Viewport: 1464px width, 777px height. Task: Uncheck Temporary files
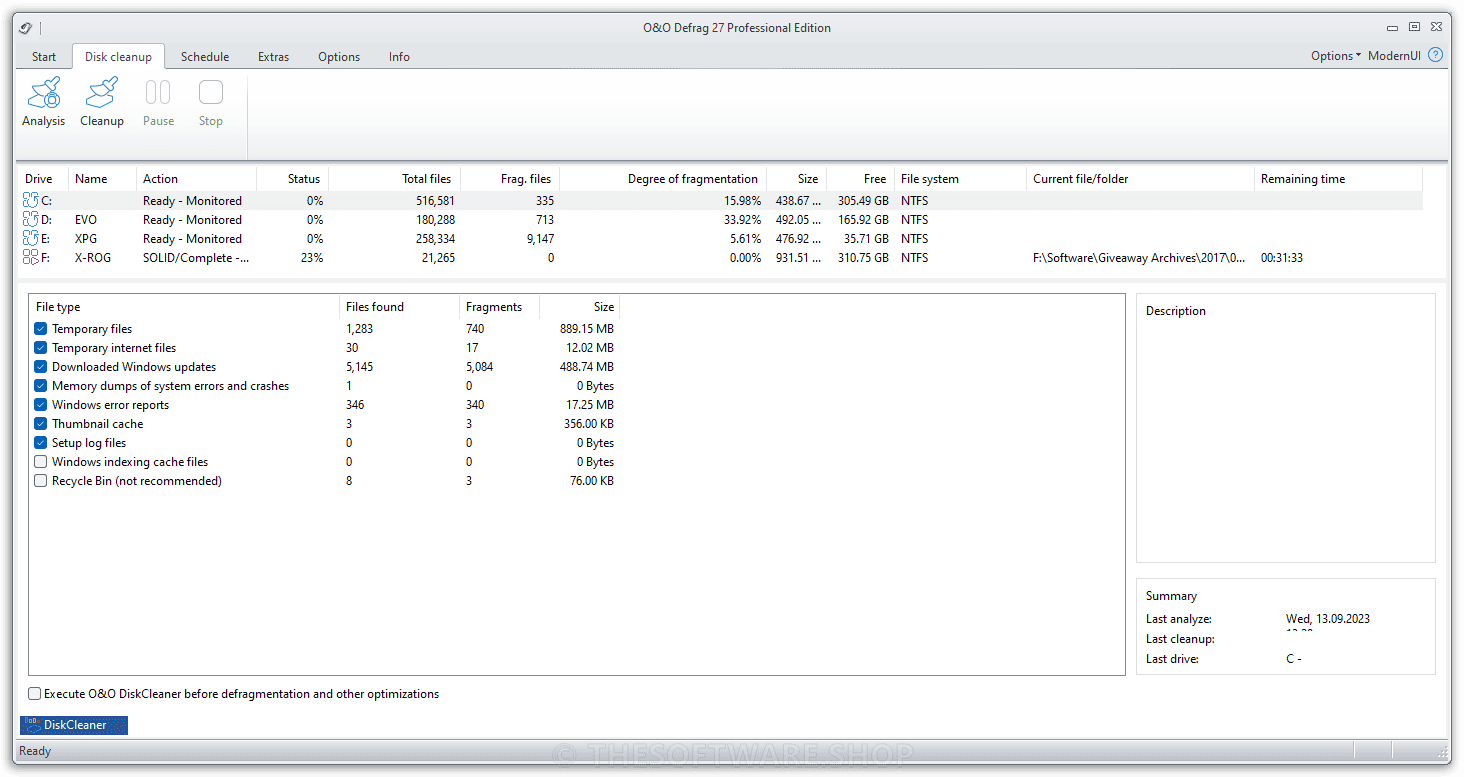[x=41, y=329]
